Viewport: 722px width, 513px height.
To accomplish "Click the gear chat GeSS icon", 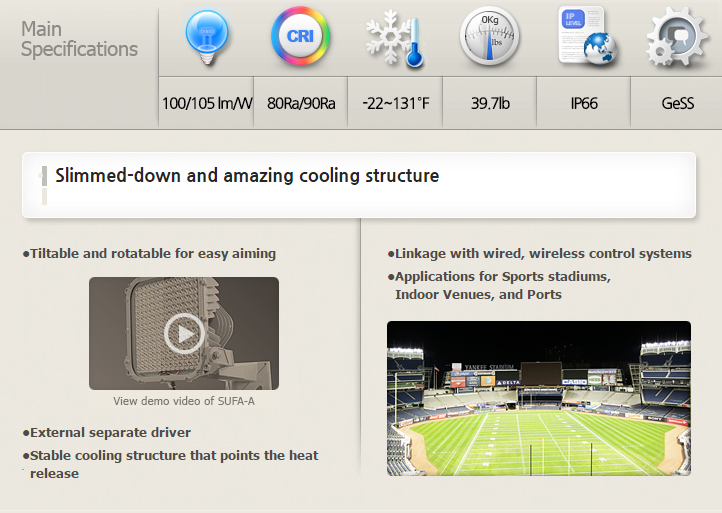I will [677, 36].
